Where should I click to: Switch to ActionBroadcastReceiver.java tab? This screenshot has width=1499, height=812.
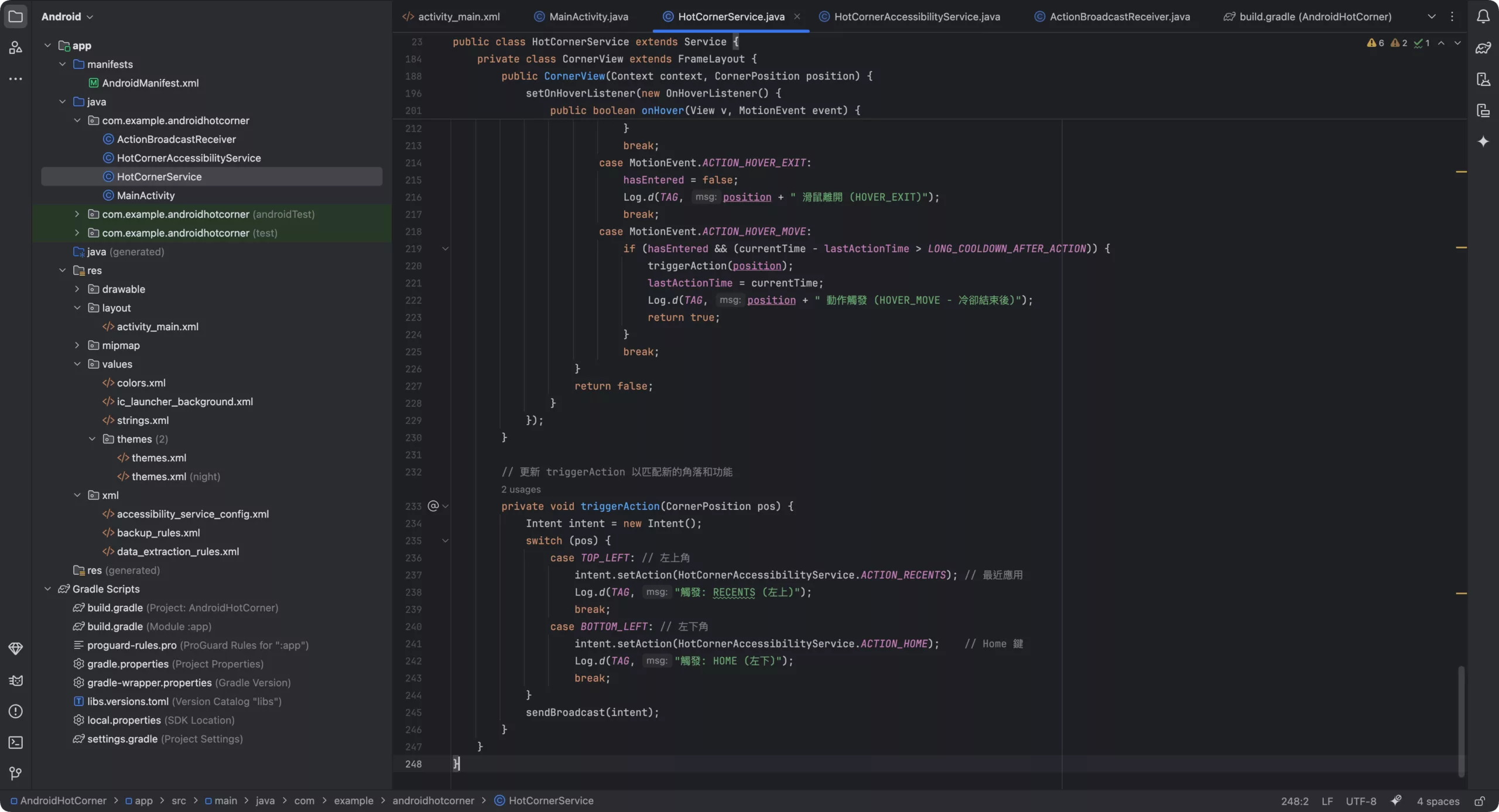[1112, 16]
